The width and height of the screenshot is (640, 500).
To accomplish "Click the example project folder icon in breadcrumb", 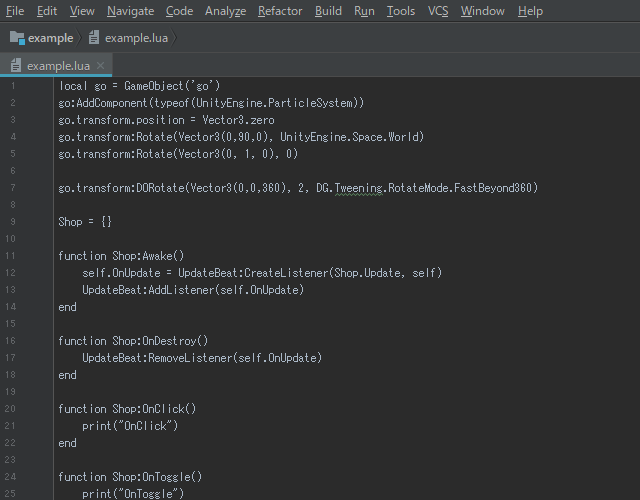I will point(17,38).
